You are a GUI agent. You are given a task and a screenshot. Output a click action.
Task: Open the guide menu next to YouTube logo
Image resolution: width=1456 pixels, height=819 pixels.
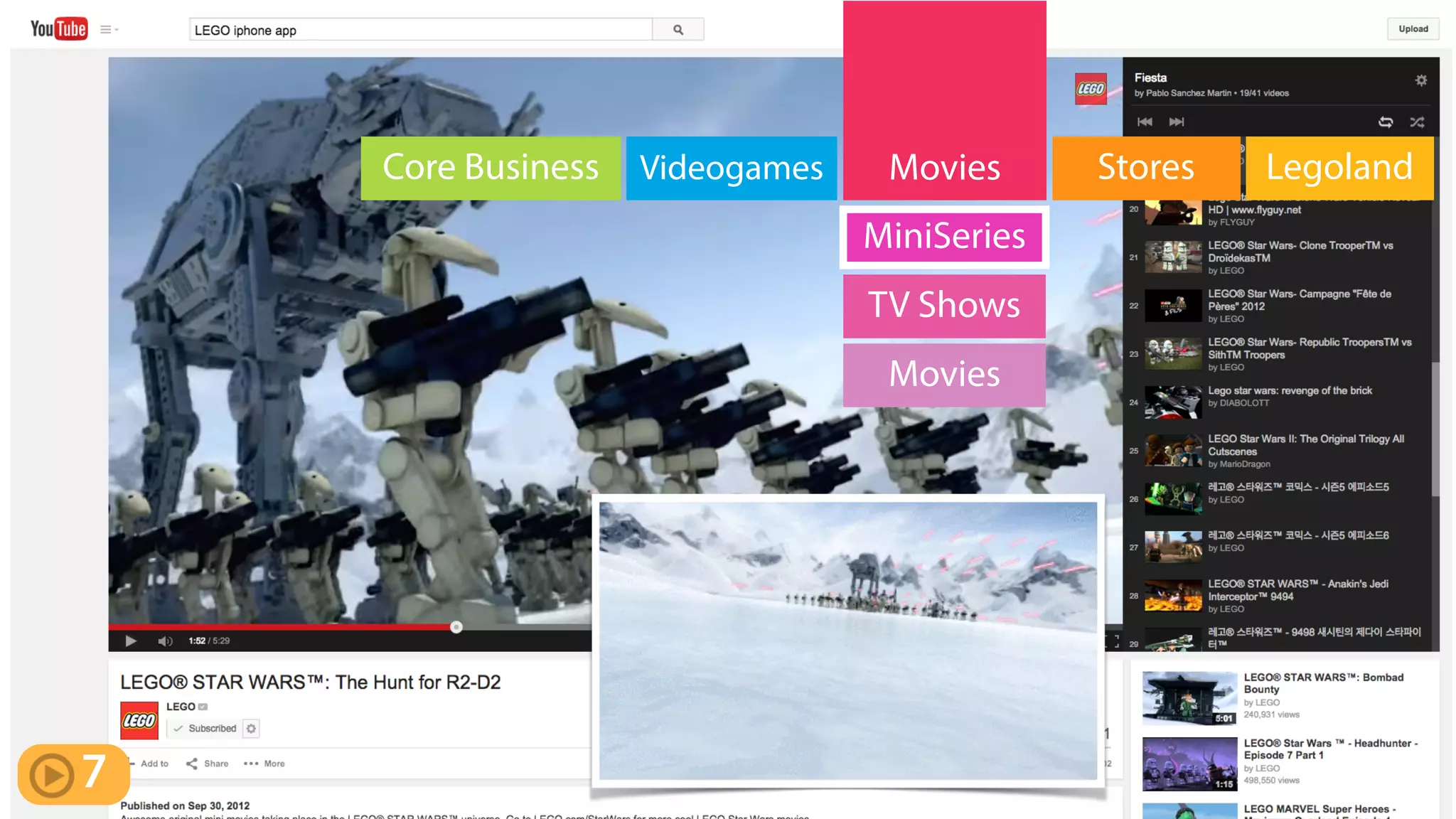click(x=109, y=30)
